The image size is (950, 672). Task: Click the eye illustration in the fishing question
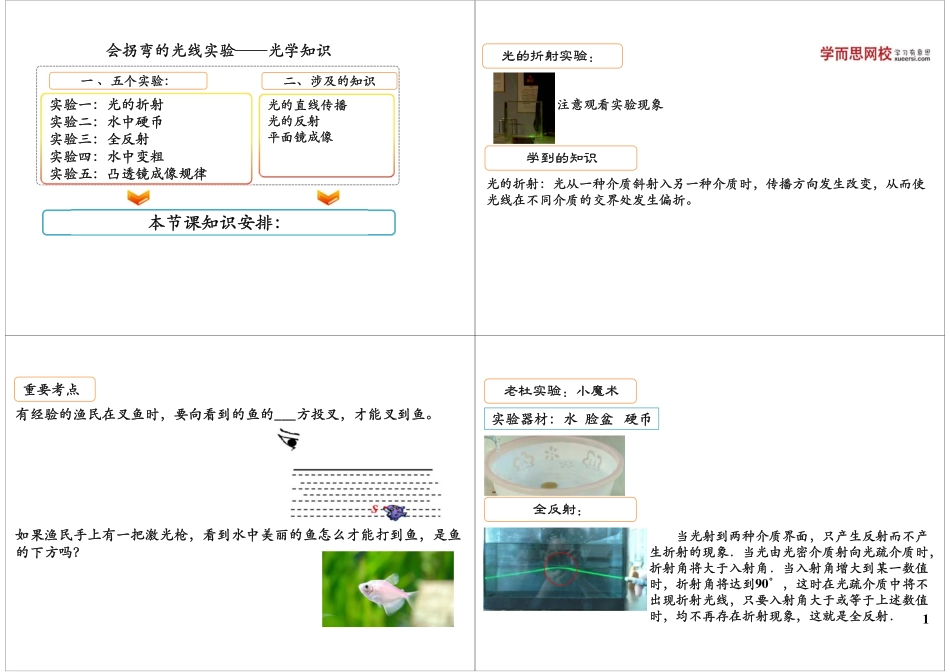(290, 437)
